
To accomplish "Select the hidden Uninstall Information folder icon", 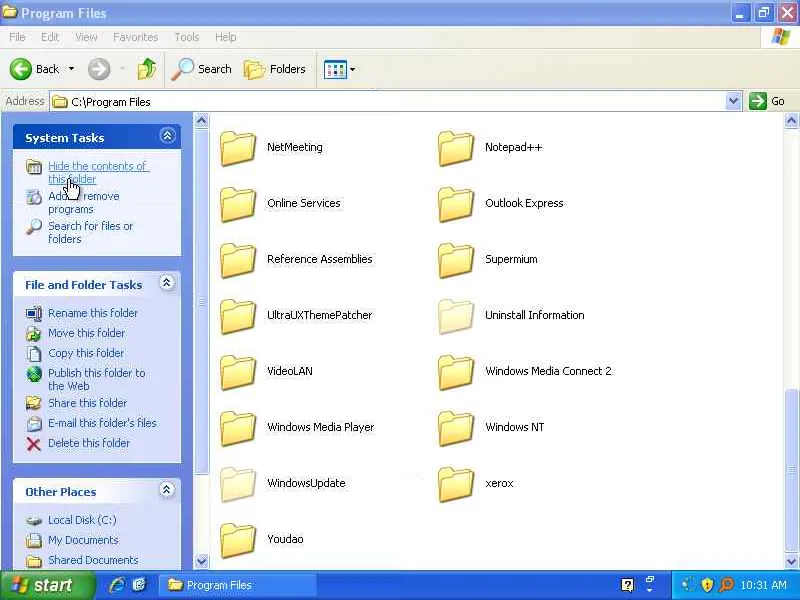I will click(456, 316).
